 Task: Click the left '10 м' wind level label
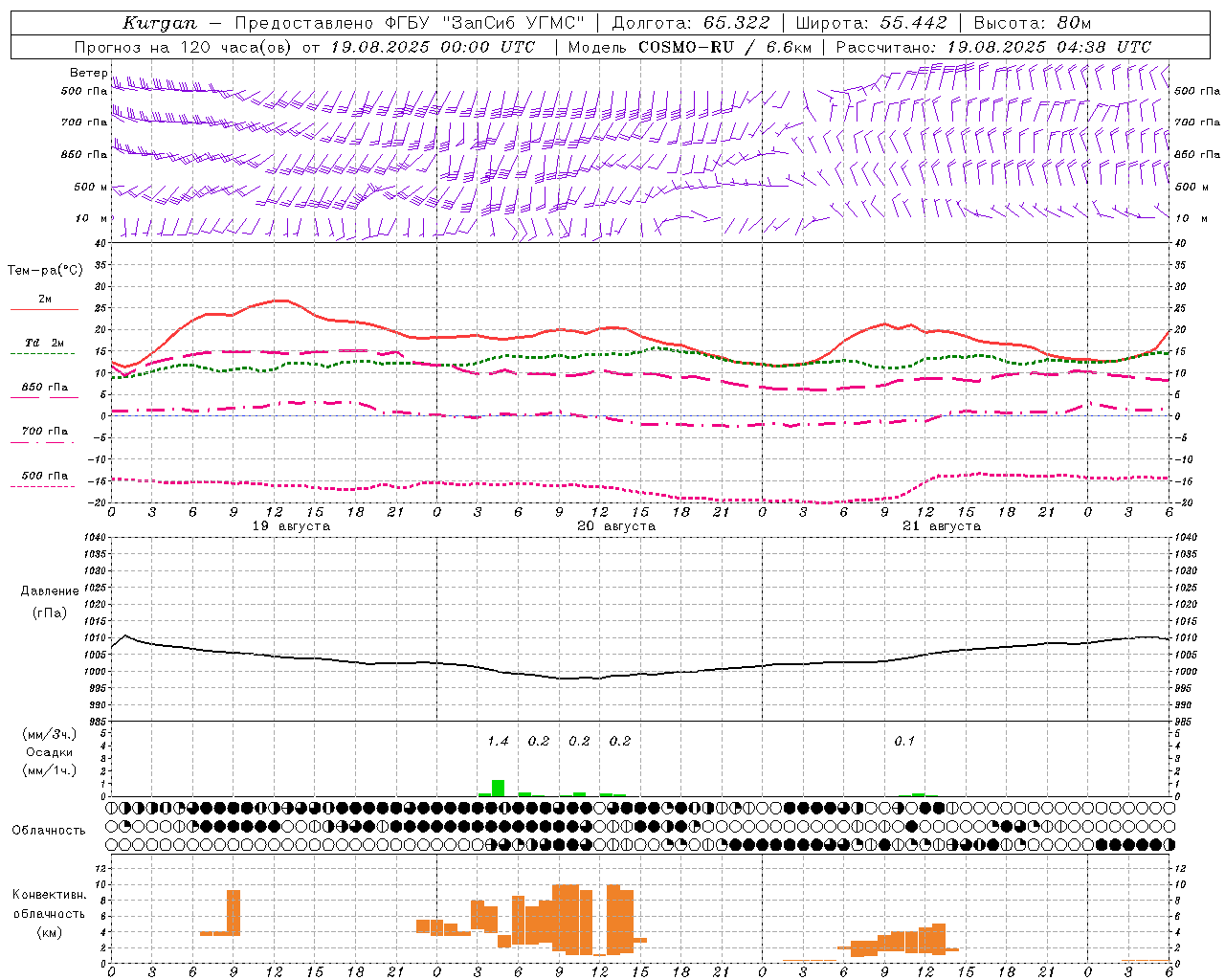point(92,218)
